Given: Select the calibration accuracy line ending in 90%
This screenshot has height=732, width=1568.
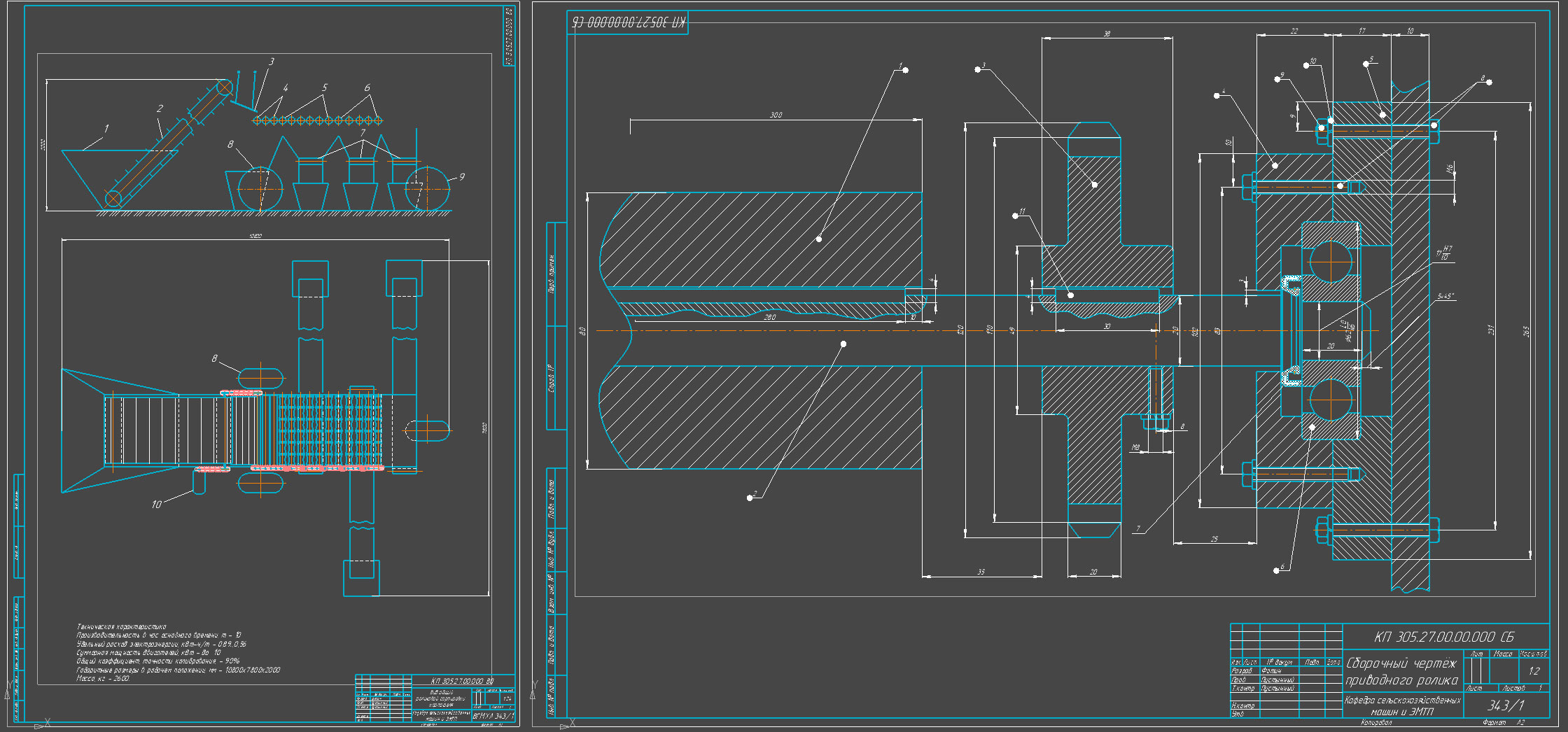Looking at the screenshot, I should tap(157, 661).
